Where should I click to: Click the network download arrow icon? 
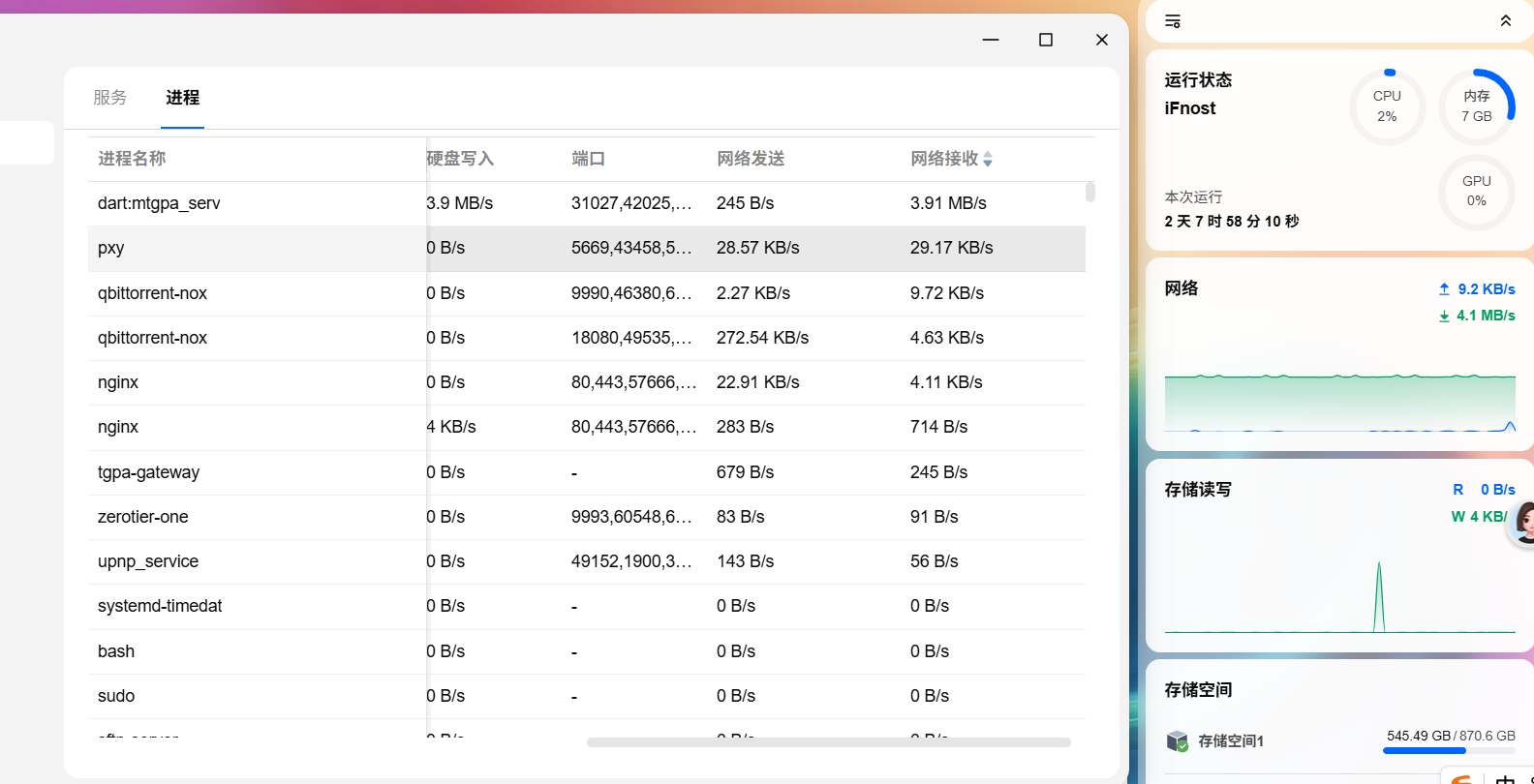coord(1444,316)
